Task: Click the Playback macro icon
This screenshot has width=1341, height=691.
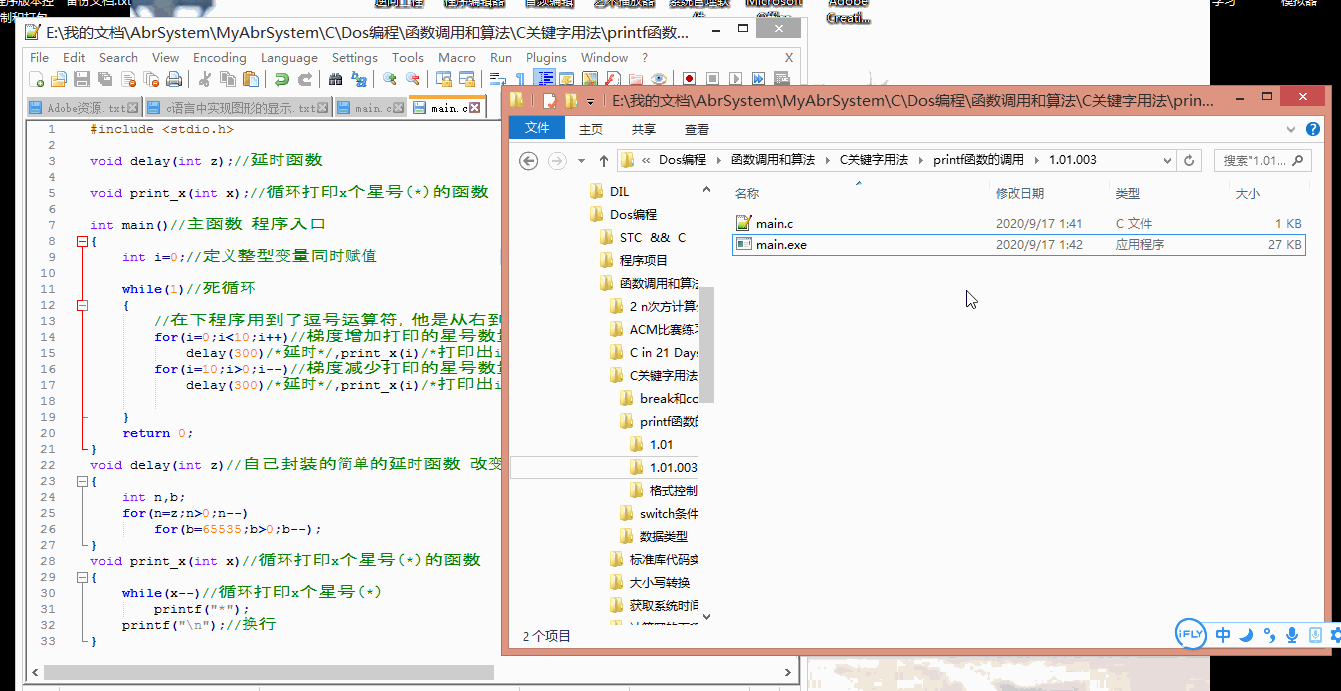Action: point(736,79)
